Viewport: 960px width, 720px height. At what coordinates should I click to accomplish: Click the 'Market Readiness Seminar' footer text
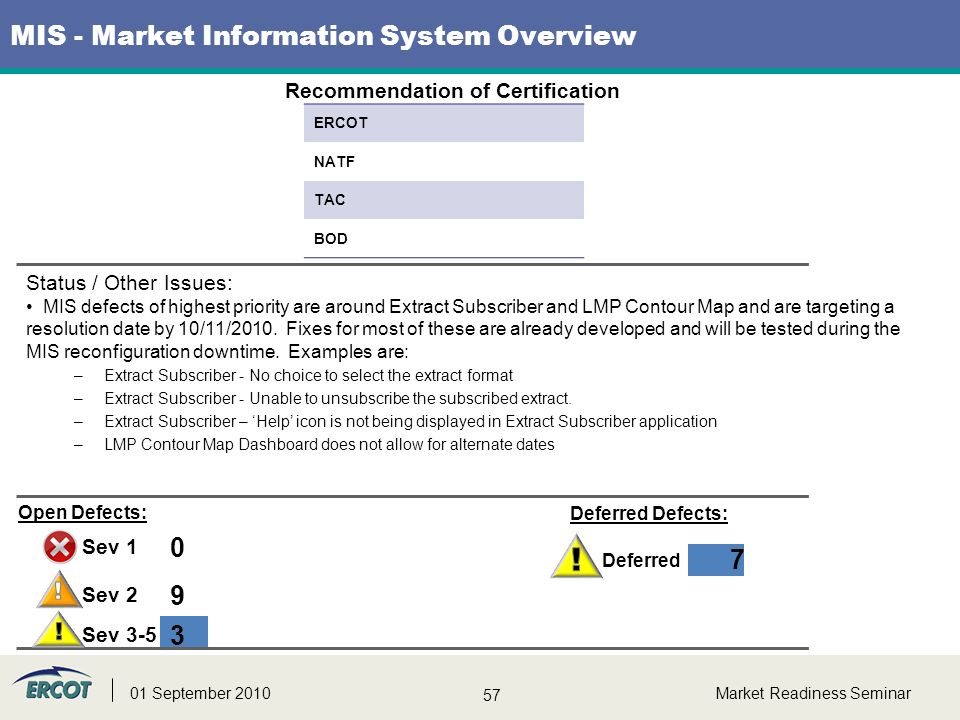[x=813, y=693]
